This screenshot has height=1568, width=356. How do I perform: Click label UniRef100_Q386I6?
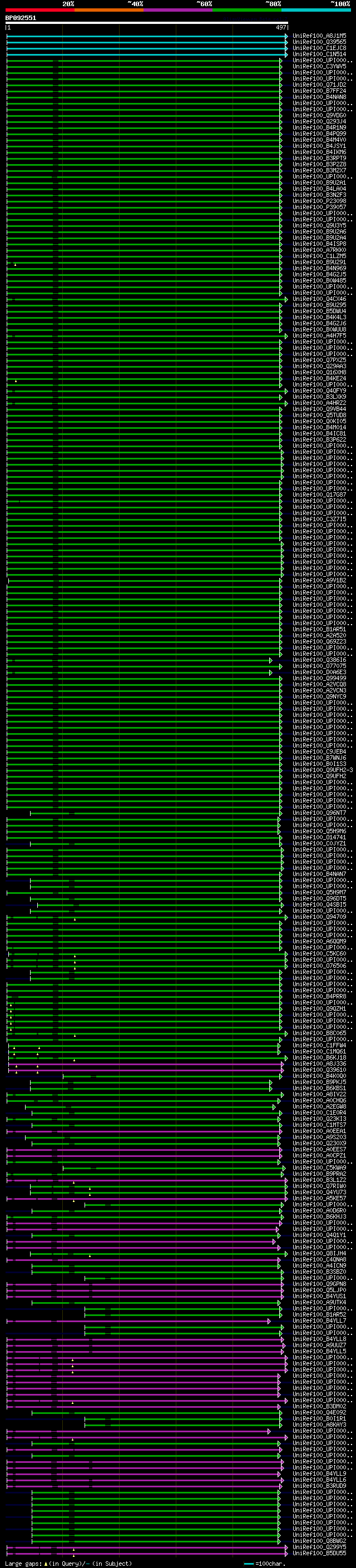[x=319, y=660]
